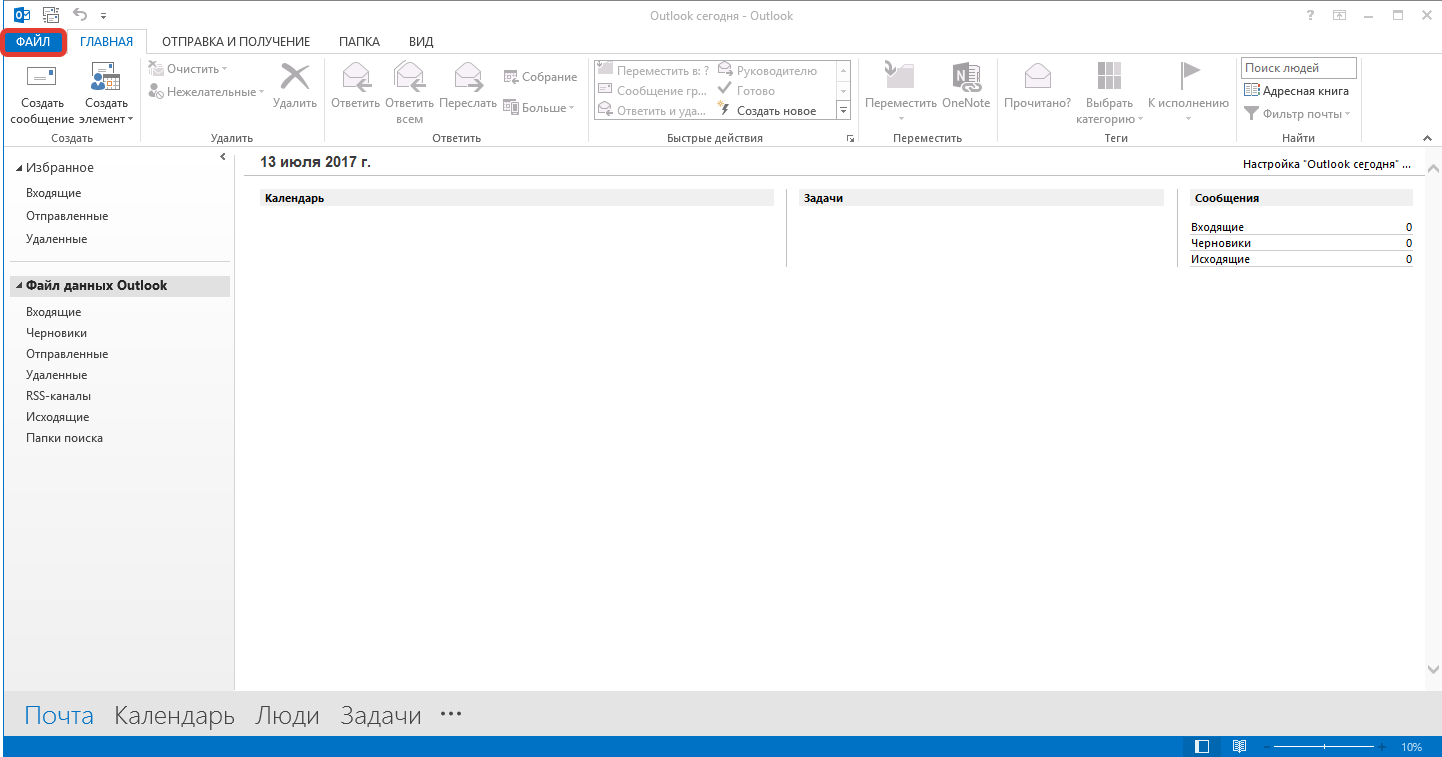1442x757 pixels.
Task: Click the Delete X icon
Action: click(295, 77)
